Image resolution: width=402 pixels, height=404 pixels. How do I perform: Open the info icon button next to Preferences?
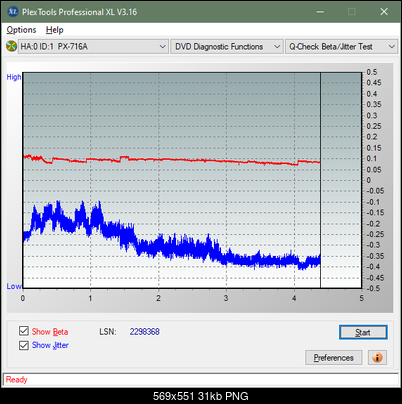(x=377, y=358)
